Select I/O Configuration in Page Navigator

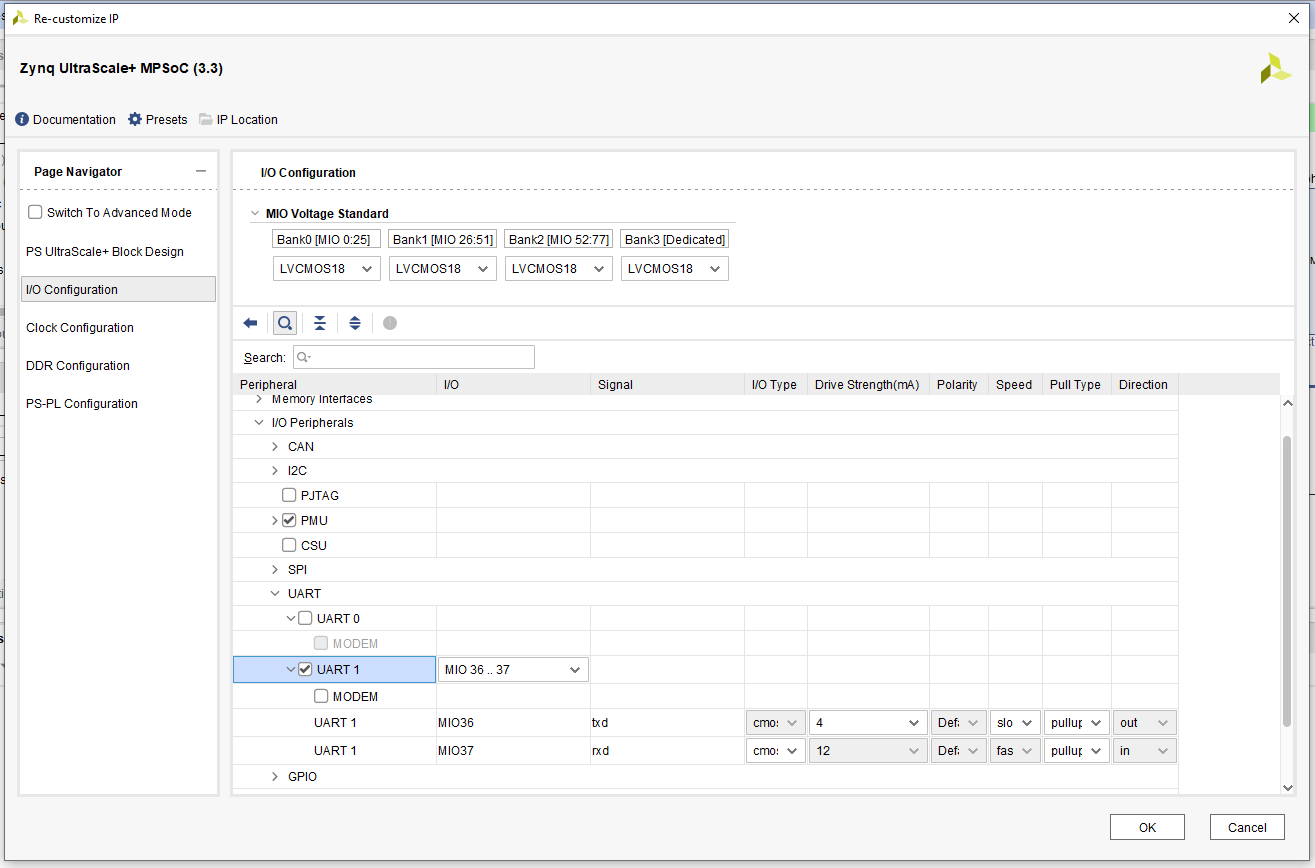click(118, 289)
